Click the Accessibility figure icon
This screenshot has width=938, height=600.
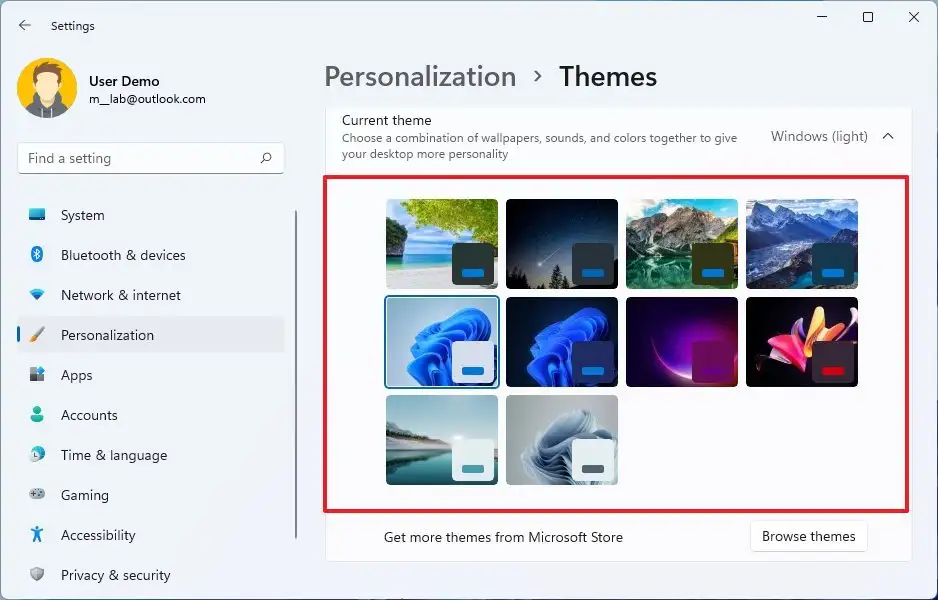click(x=37, y=535)
